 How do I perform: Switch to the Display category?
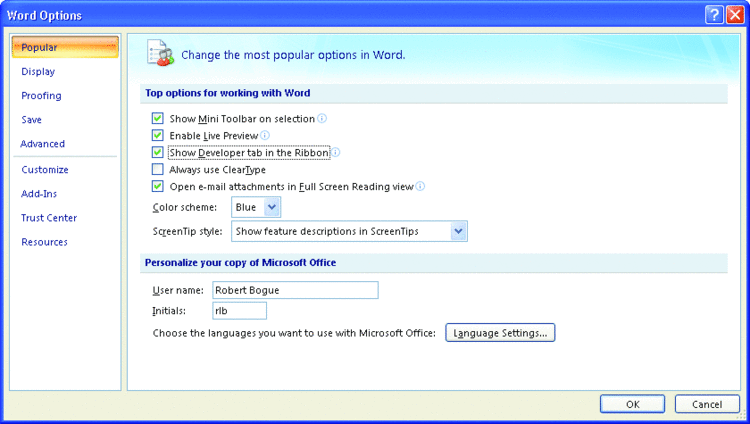click(x=38, y=72)
